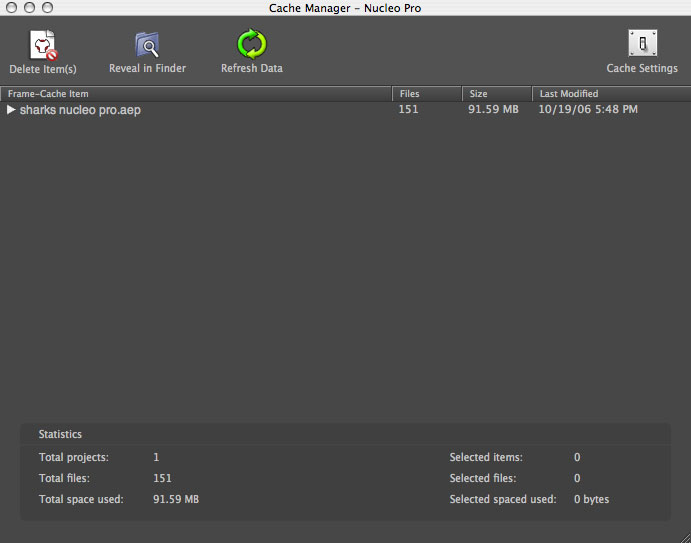691x543 pixels.
Task: Click the Reveal in Finder magnifier icon
Action: click(147, 44)
